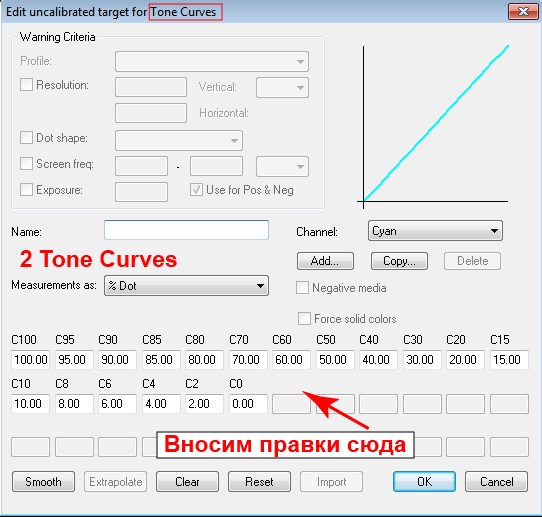This screenshot has height=517, width=542.
Task: Edit the C90 value field
Action: 117,360
